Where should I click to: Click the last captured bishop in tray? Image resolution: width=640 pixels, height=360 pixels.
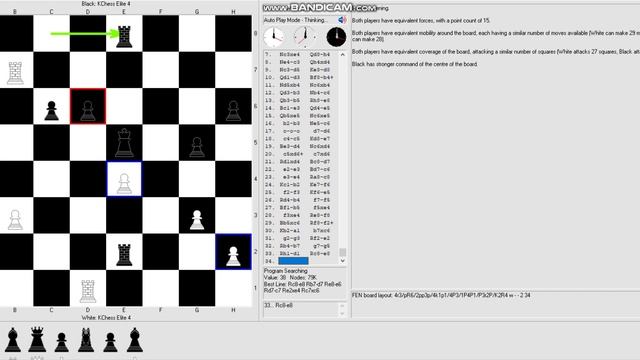click(x=135, y=340)
